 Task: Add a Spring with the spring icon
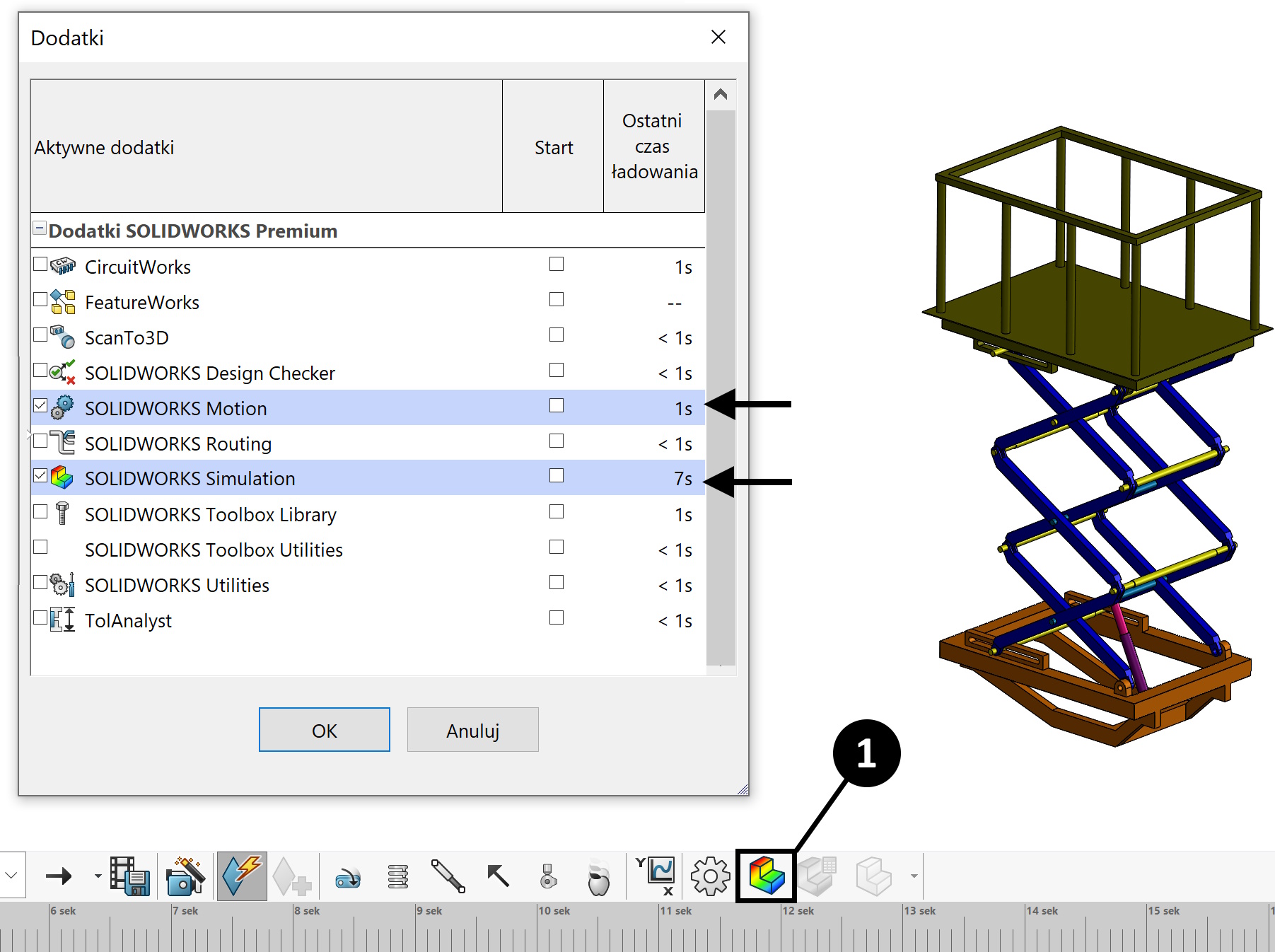click(x=398, y=876)
